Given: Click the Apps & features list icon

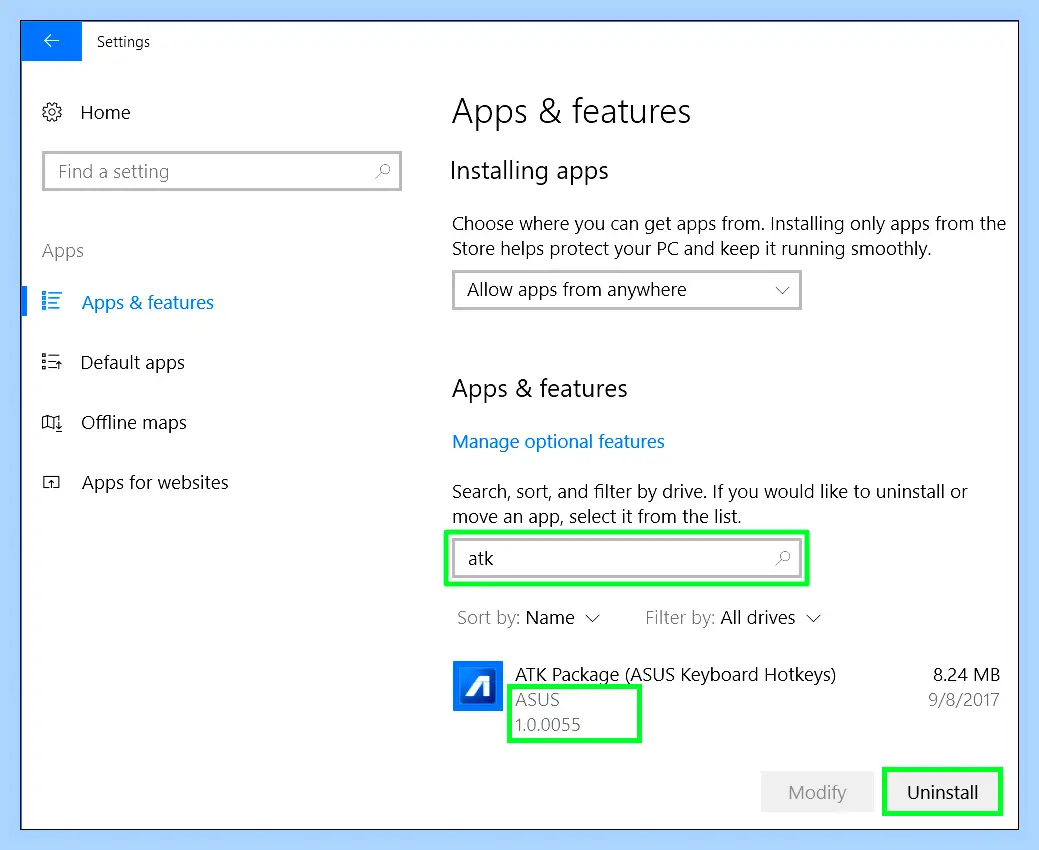Looking at the screenshot, I should (52, 301).
